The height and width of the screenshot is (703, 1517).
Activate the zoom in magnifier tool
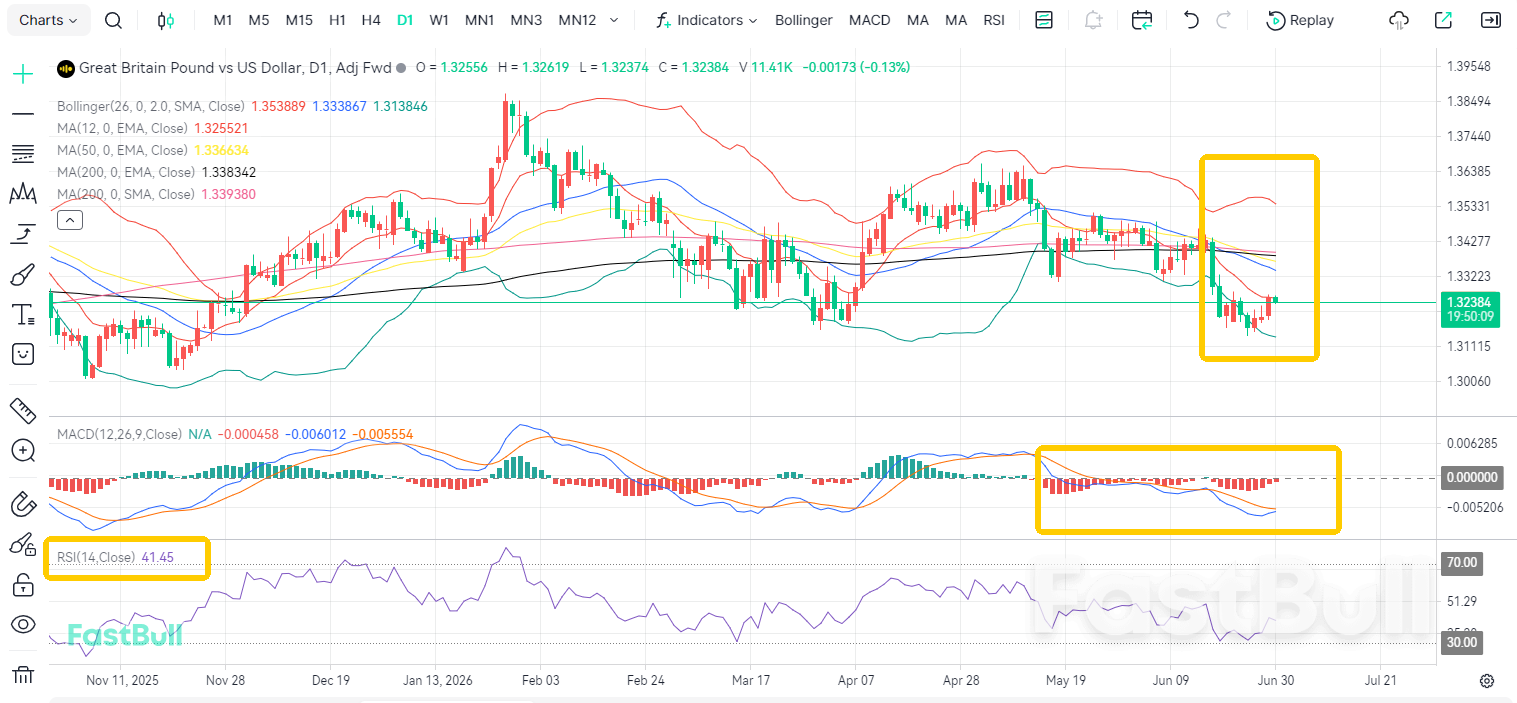tap(23, 451)
